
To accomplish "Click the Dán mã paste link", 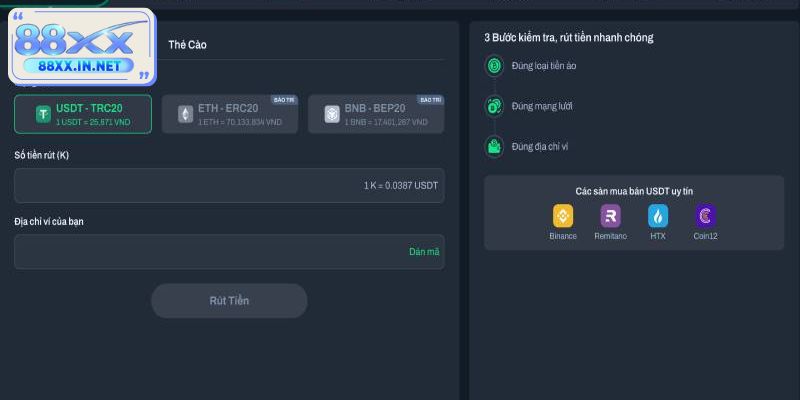I will point(424,252).
